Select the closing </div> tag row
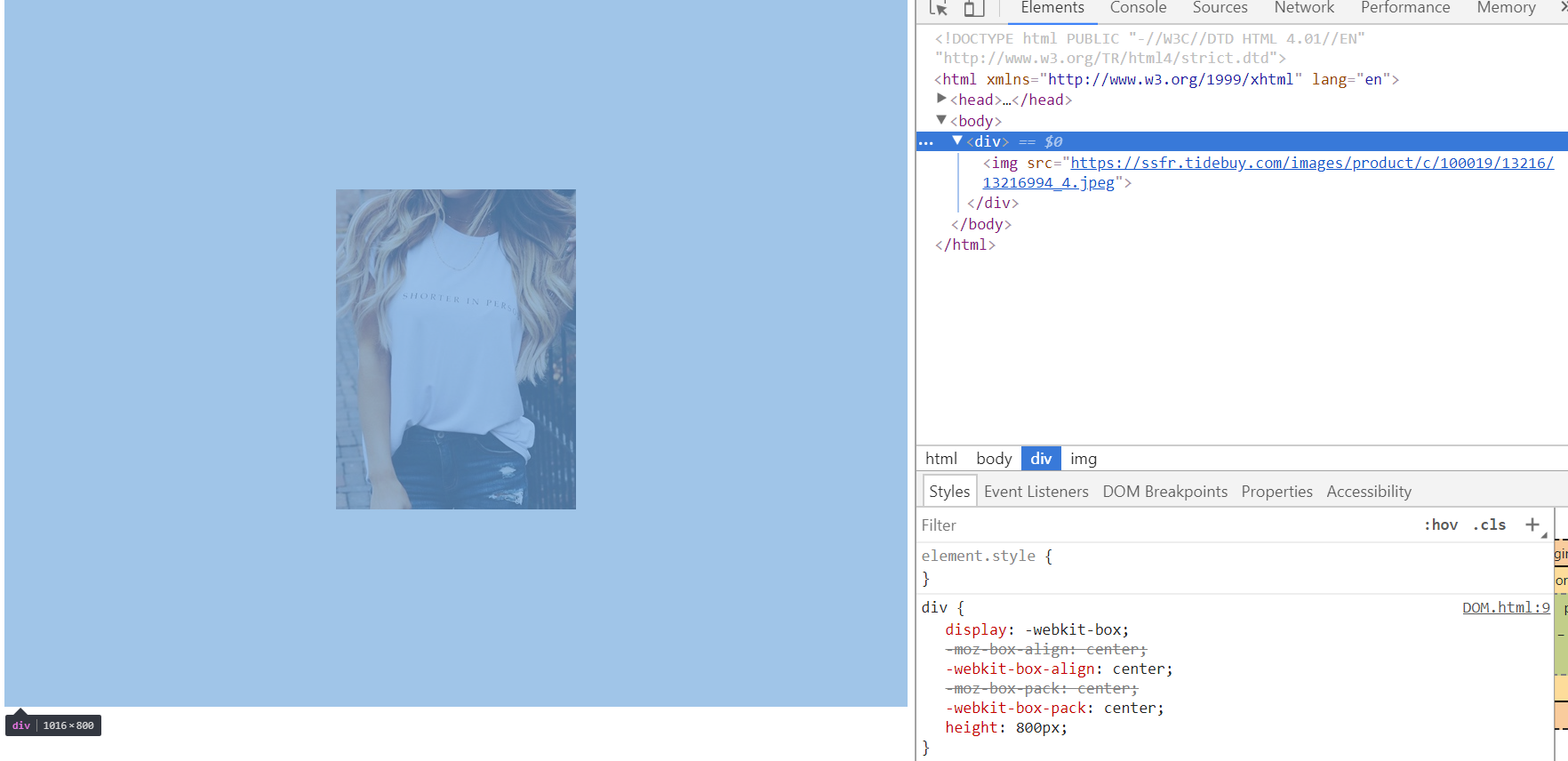The width and height of the screenshot is (1568, 761). click(993, 203)
